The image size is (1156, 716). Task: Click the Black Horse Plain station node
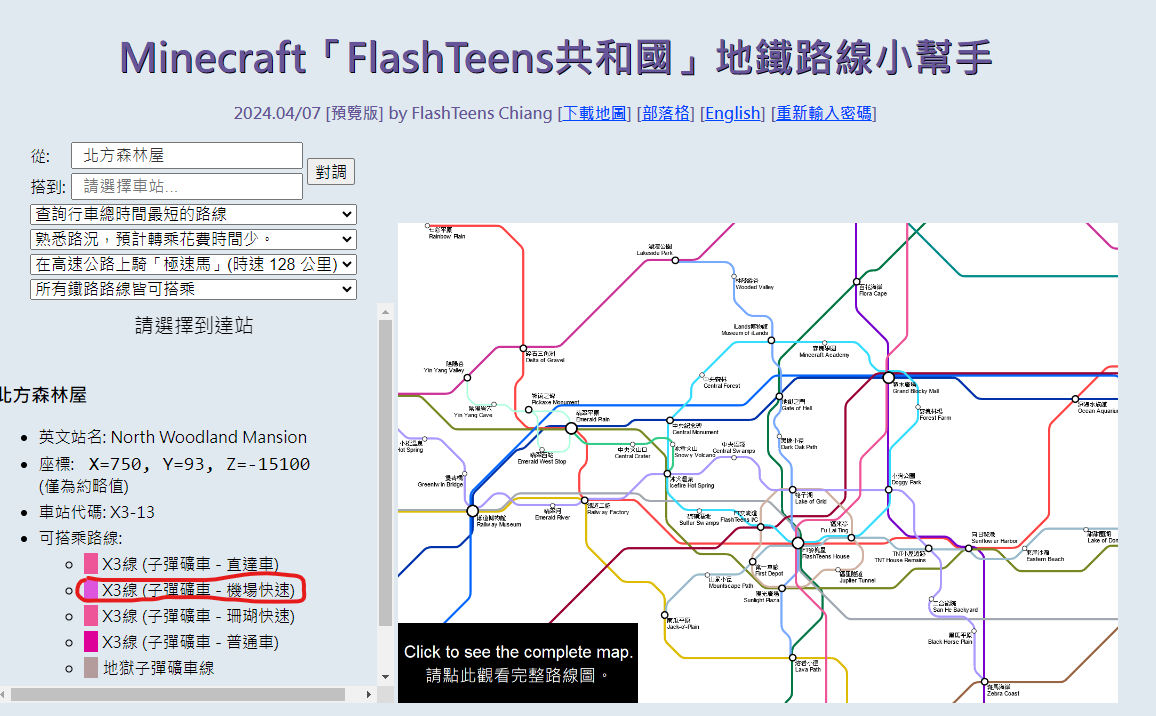pos(974,631)
